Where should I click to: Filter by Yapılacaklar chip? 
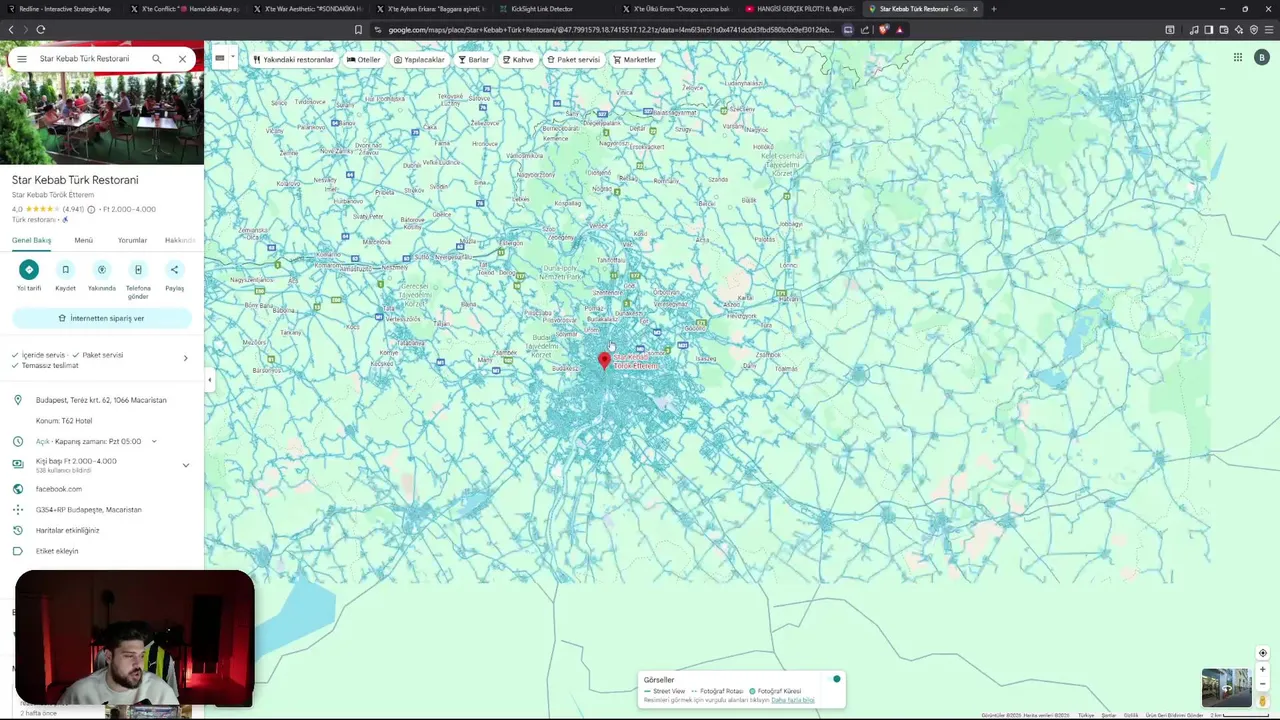point(419,60)
